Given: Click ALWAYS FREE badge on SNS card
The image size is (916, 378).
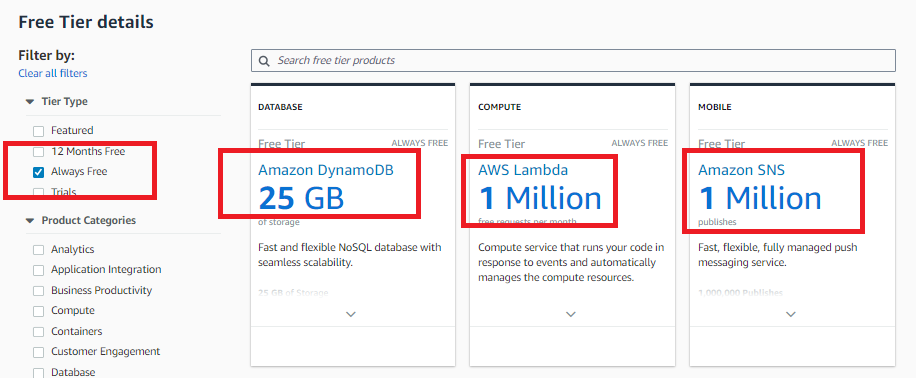Looking at the screenshot, I should click(860, 143).
